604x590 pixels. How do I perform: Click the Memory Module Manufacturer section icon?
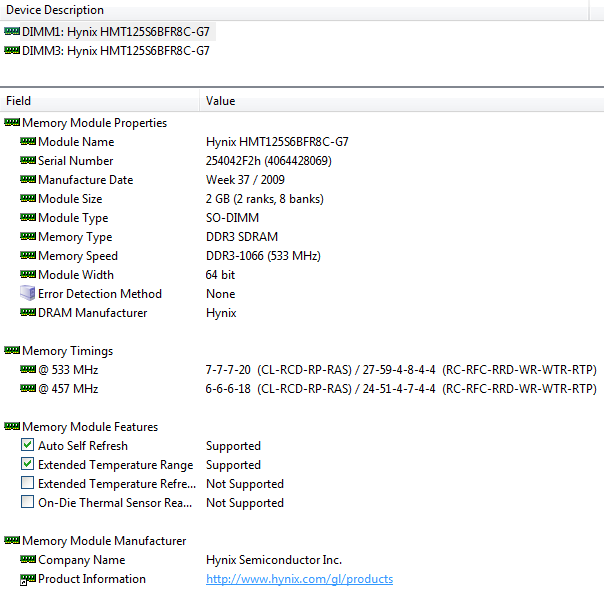click(x=12, y=541)
